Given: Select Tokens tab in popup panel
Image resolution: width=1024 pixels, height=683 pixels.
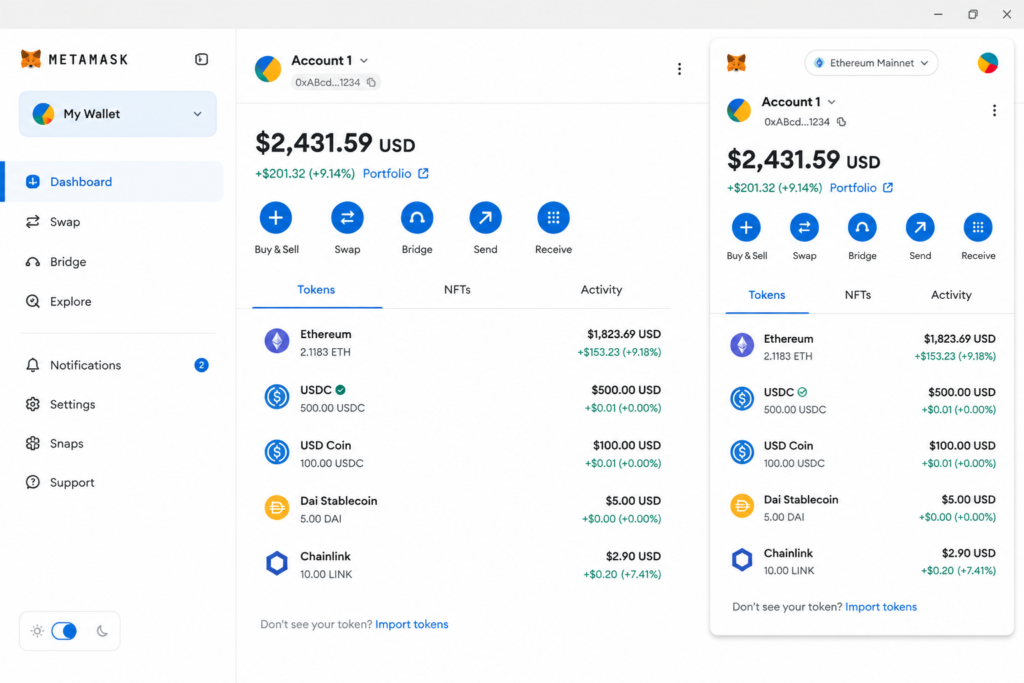Looking at the screenshot, I should 767,295.
